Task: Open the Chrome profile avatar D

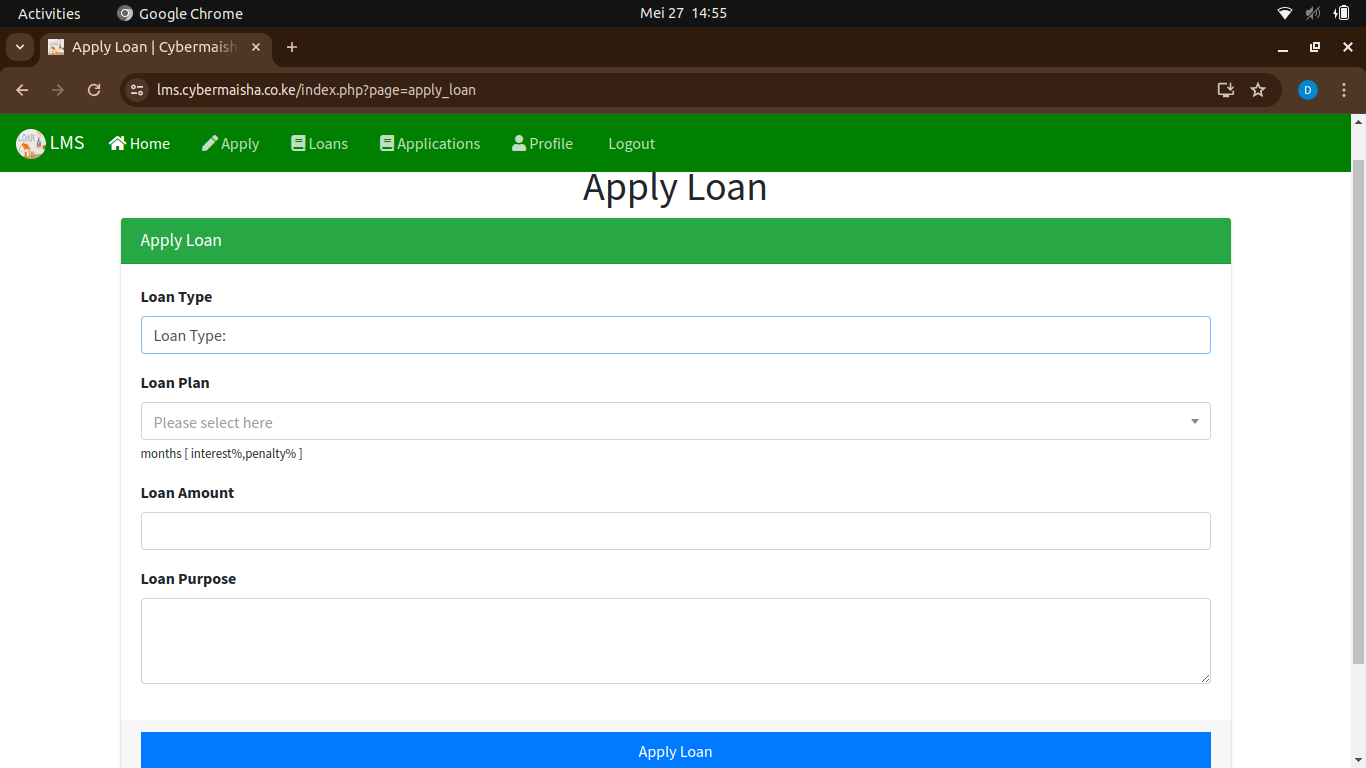Action: tap(1308, 90)
